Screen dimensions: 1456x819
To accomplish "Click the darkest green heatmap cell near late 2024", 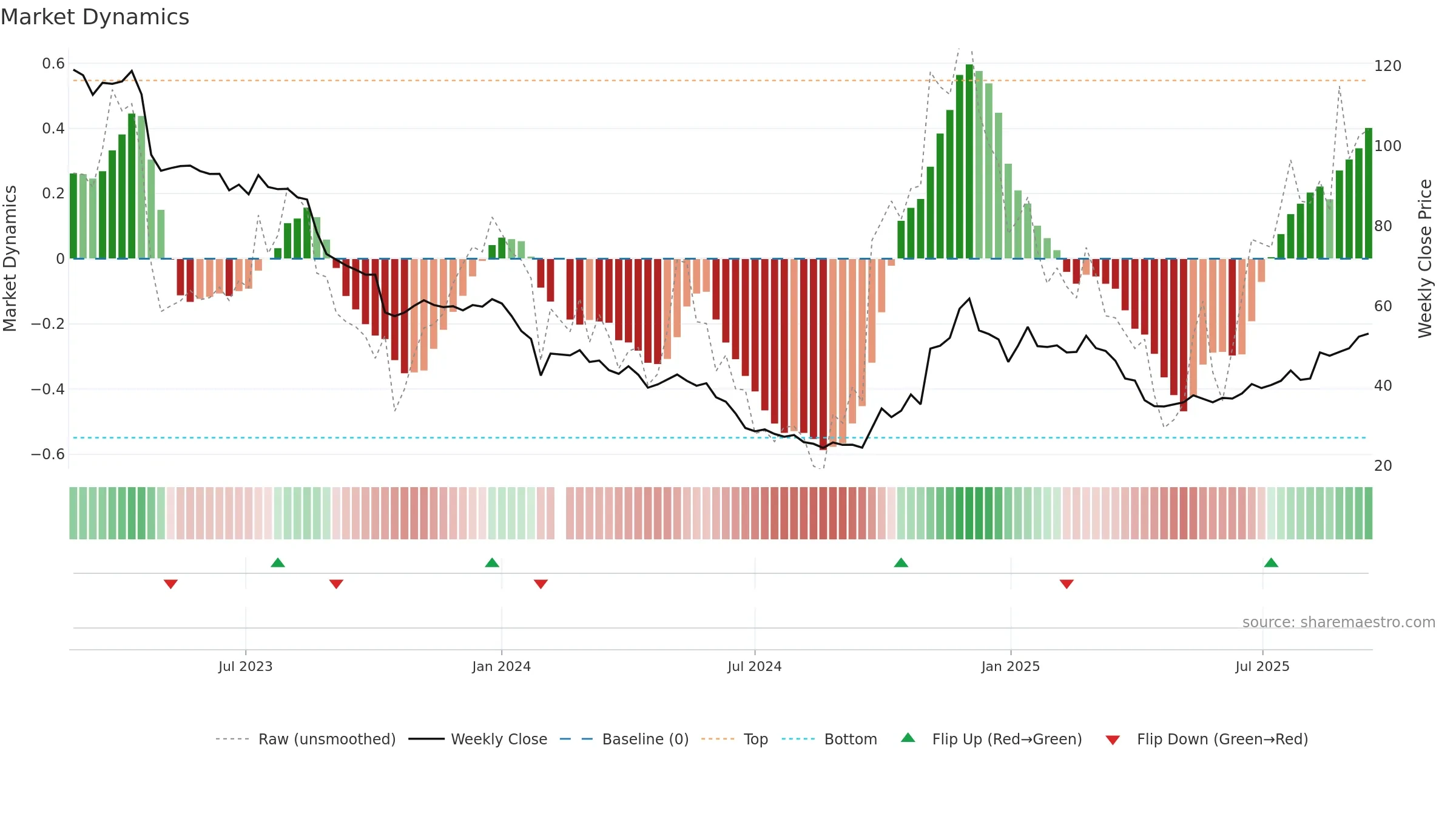I will tap(969, 513).
